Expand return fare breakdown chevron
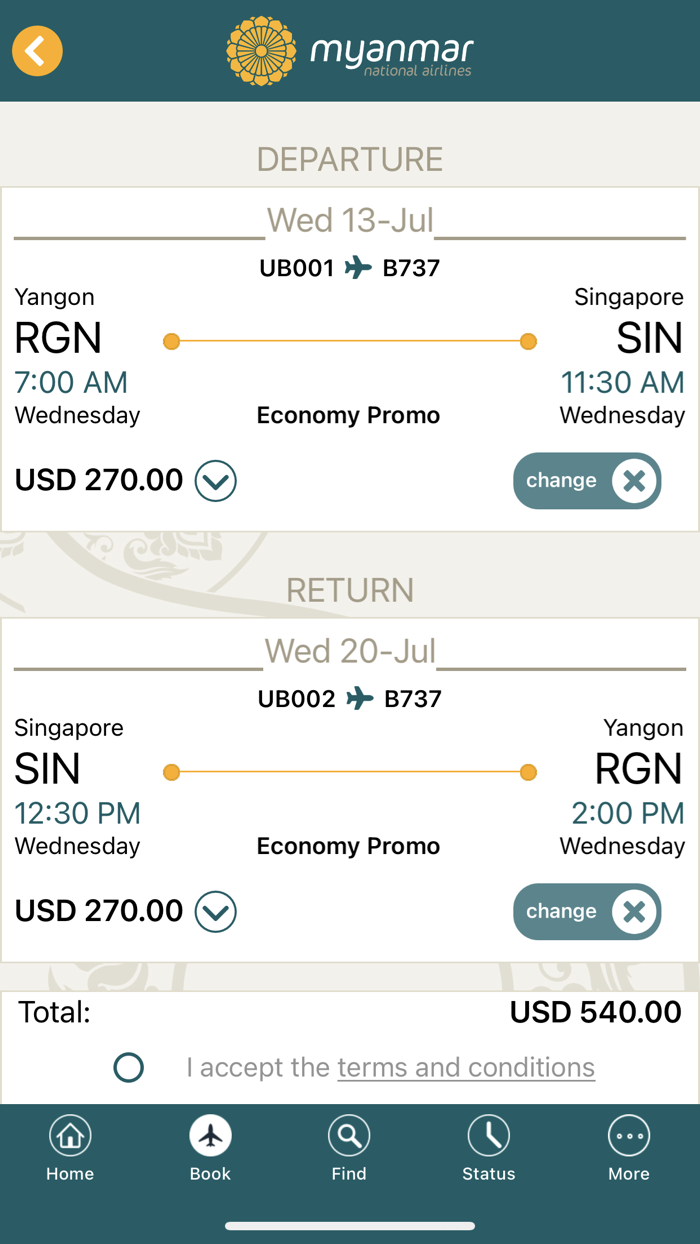This screenshot has width=700, height=1244. (216, 911)
